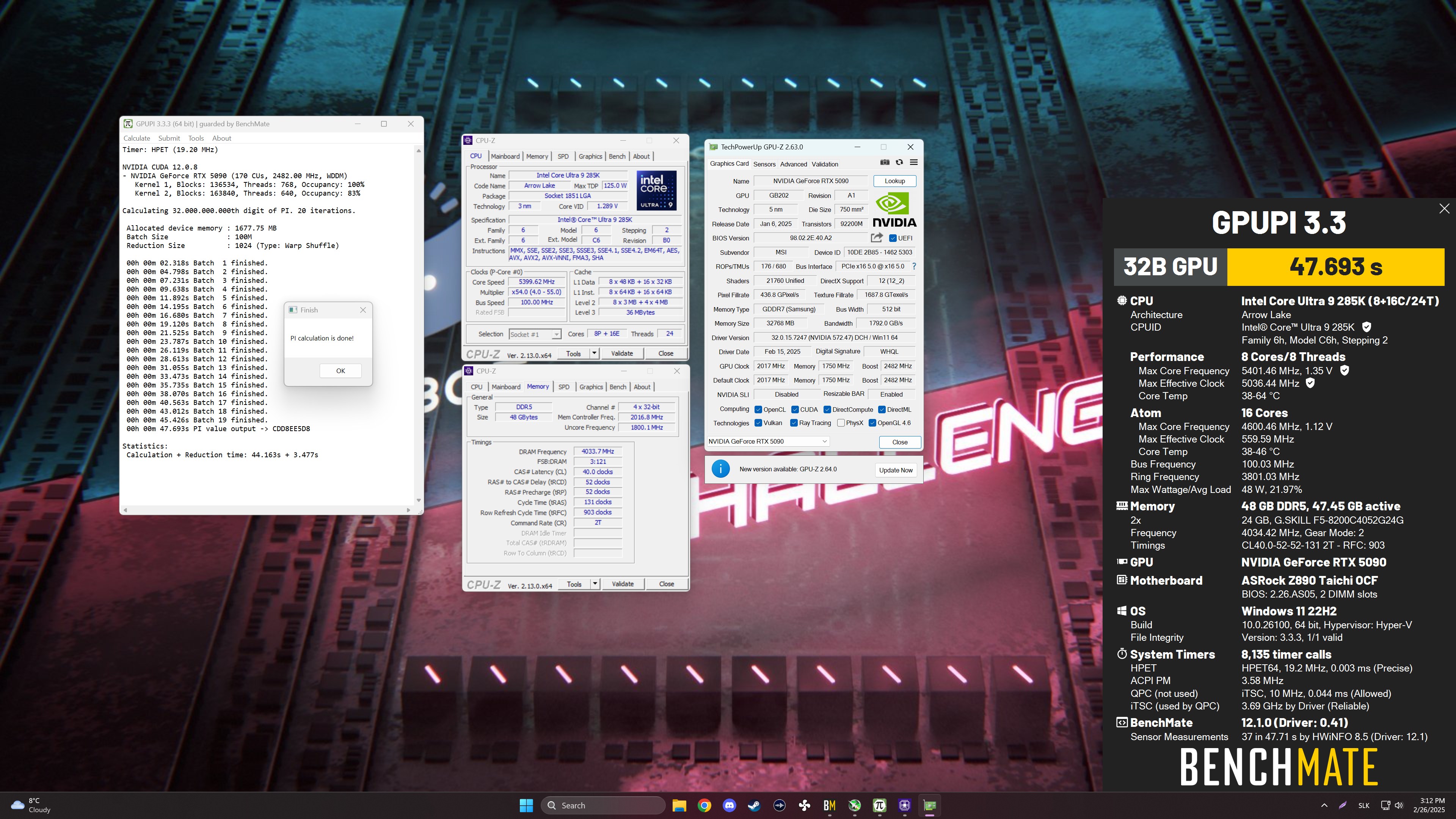Viewport: 1456px width, 819px height.
Task: Click the BIOS version share/export icon
Action: [877, 238]
